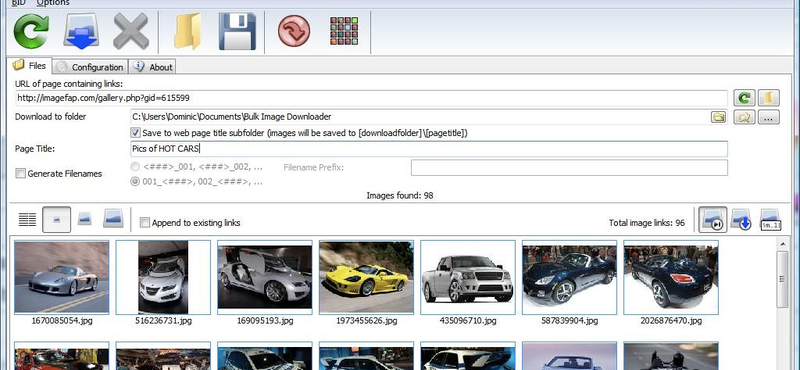Screen dimensions: 800x370
Task: Click the red circular arrow toolbar icon
Action: 294,31
